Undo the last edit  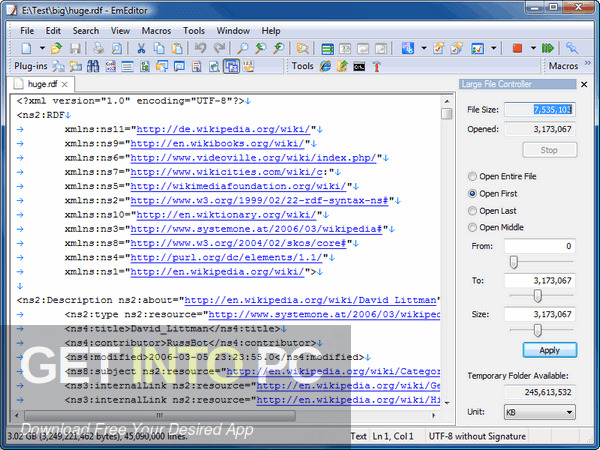(200, 49)
